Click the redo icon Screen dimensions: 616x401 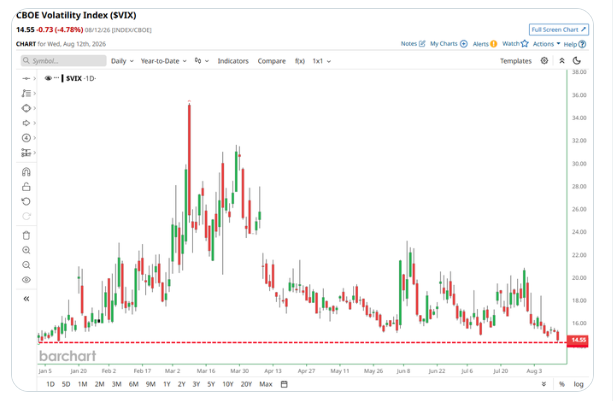click(x=26, y=216)
